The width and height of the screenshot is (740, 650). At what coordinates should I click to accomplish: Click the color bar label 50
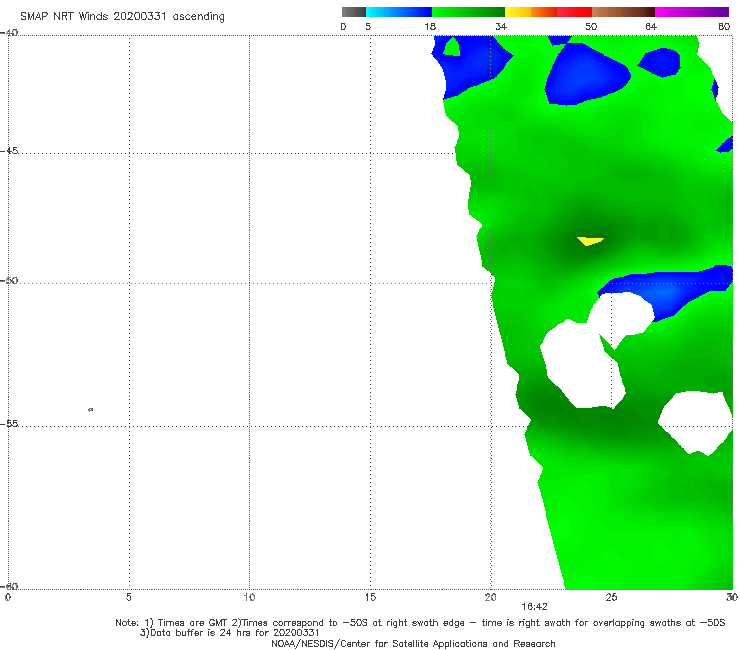591,27
